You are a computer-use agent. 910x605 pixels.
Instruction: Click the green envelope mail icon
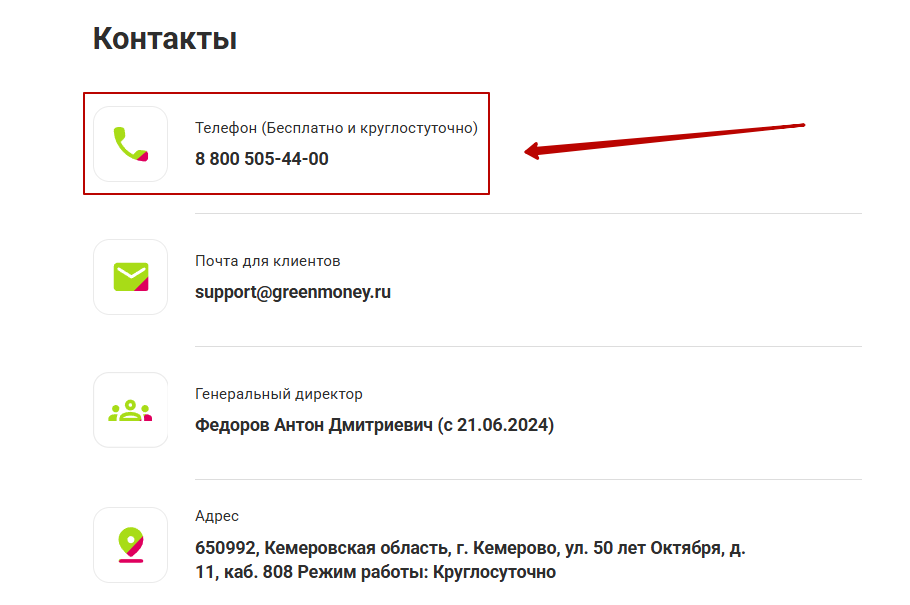pos(131,277)
